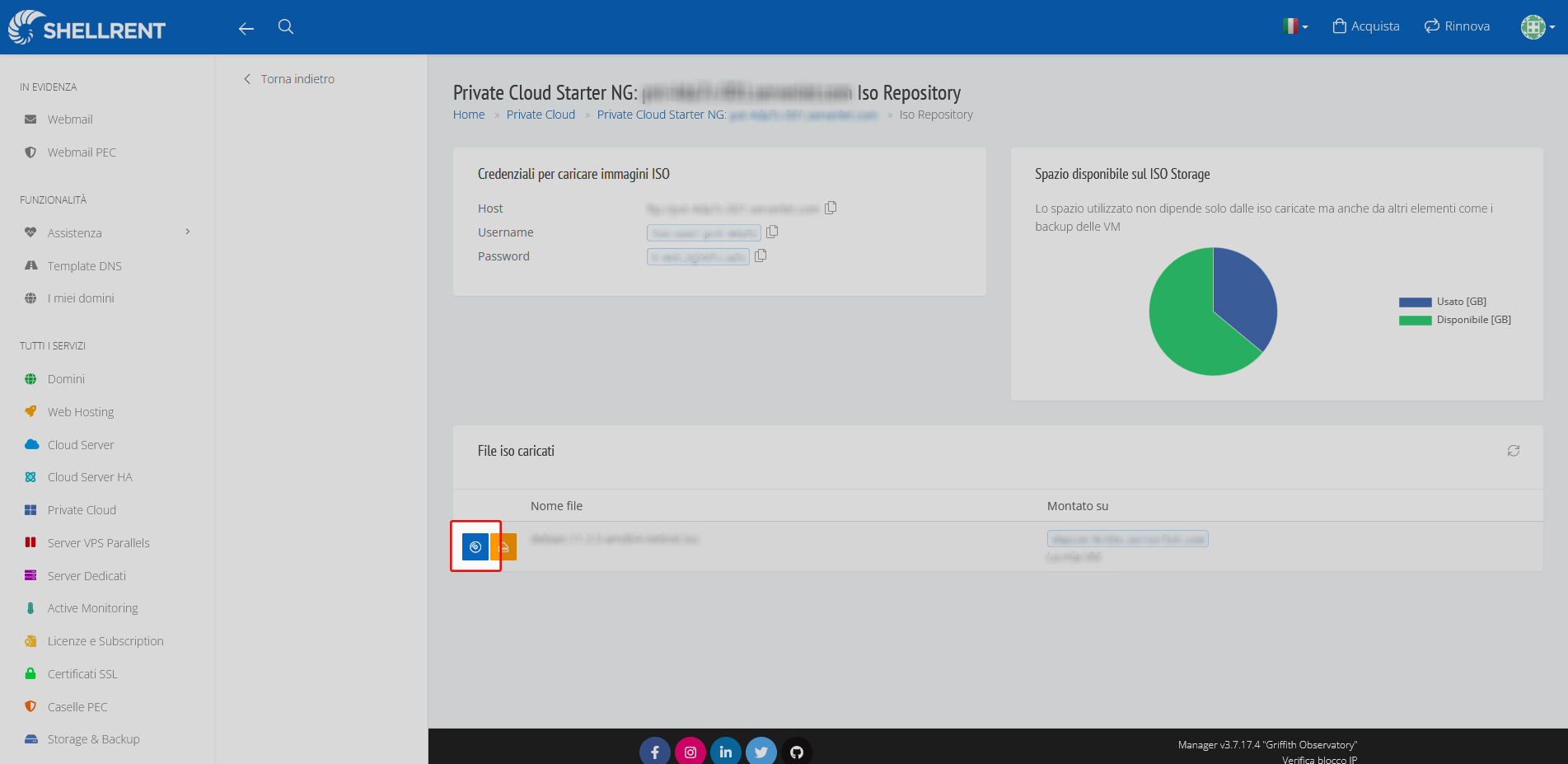Screen dimensions: 1568x764
Task: Click the Cloud Server cloud icon
Action: tap(31, 444)
